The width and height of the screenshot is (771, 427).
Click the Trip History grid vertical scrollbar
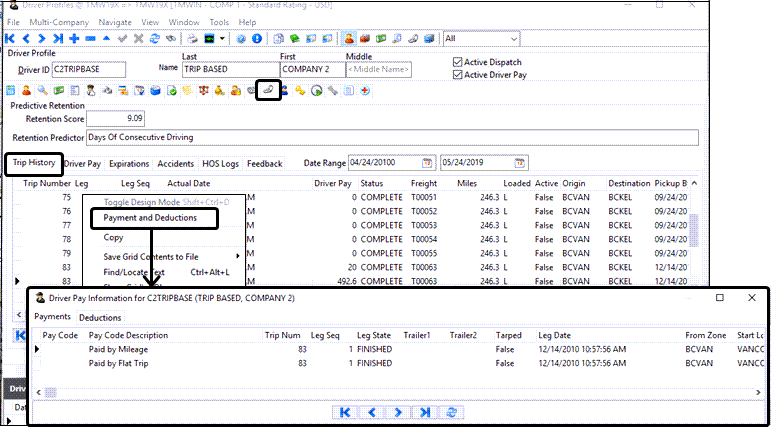tap(692, 230)
